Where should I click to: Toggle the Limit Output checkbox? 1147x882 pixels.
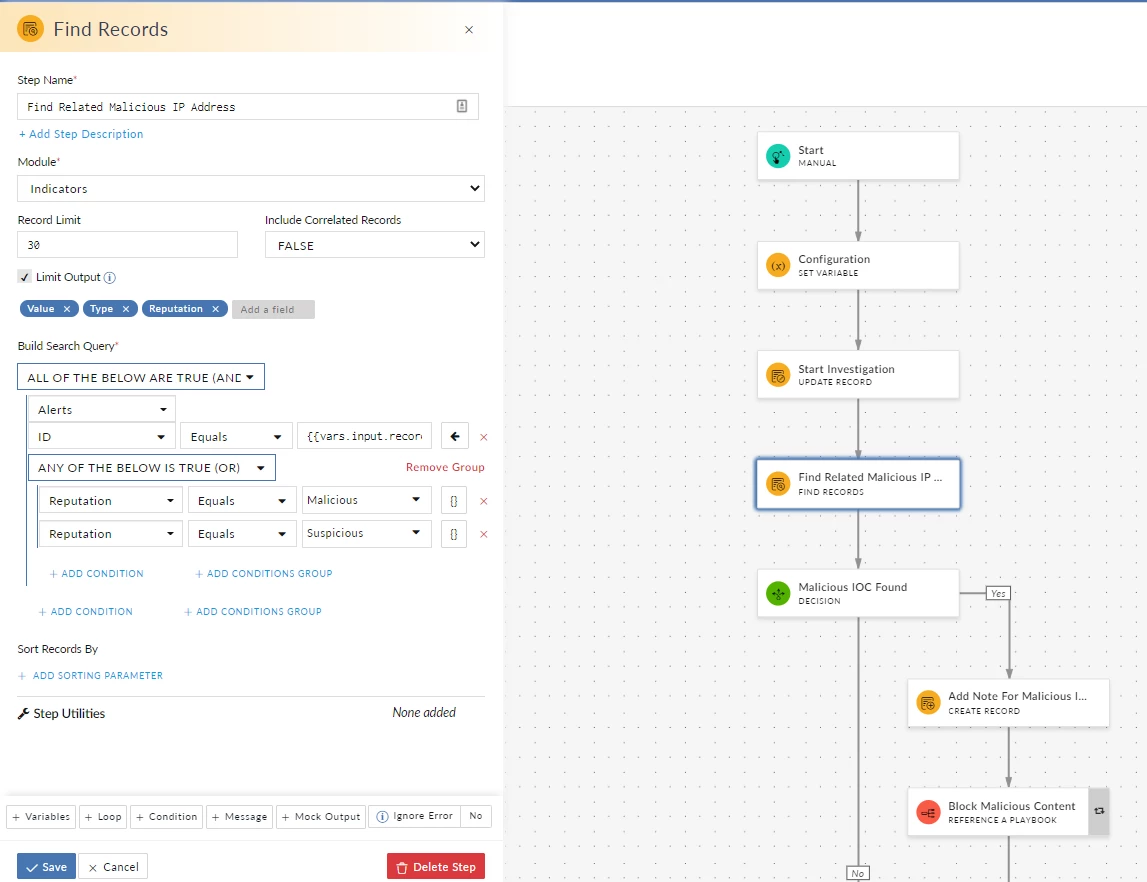pyautogui.click(x=24, y=277)
